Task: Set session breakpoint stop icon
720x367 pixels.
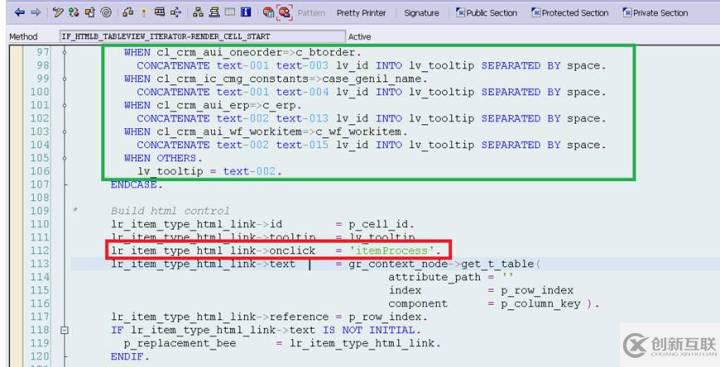Action: tap(268, 12)
